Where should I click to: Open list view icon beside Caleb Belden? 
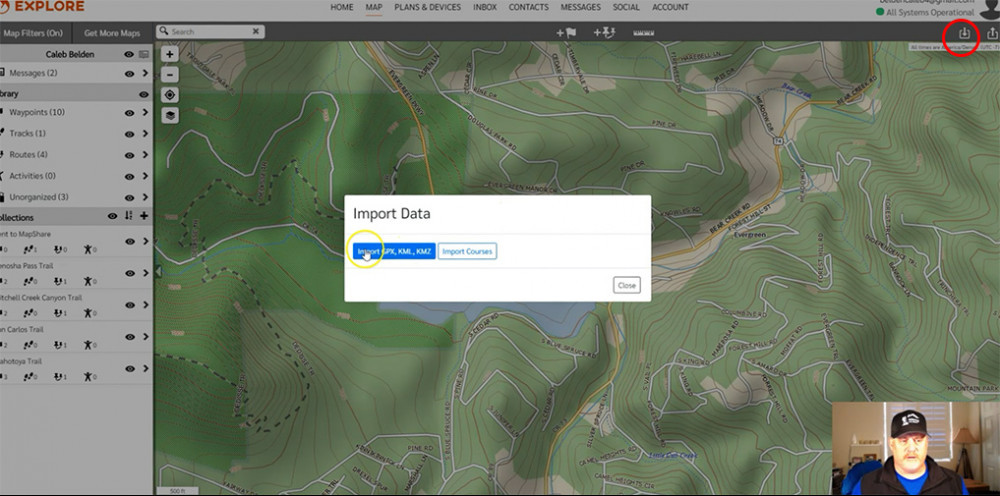144,55
